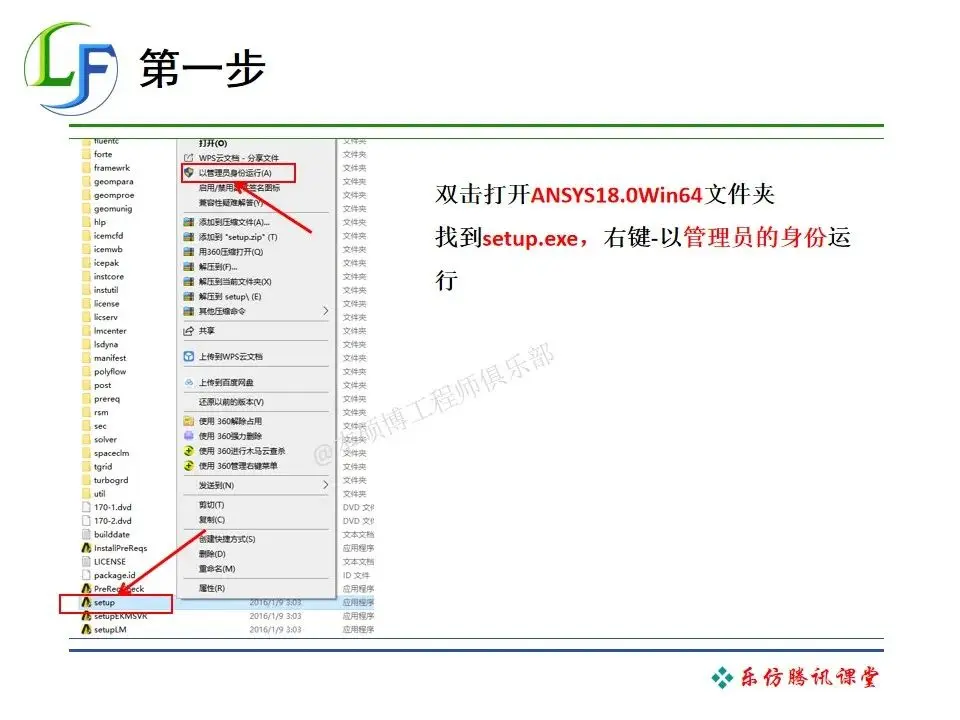Select the instcore folder name
This screenshot has width=960, height=720.
(109, 277)
